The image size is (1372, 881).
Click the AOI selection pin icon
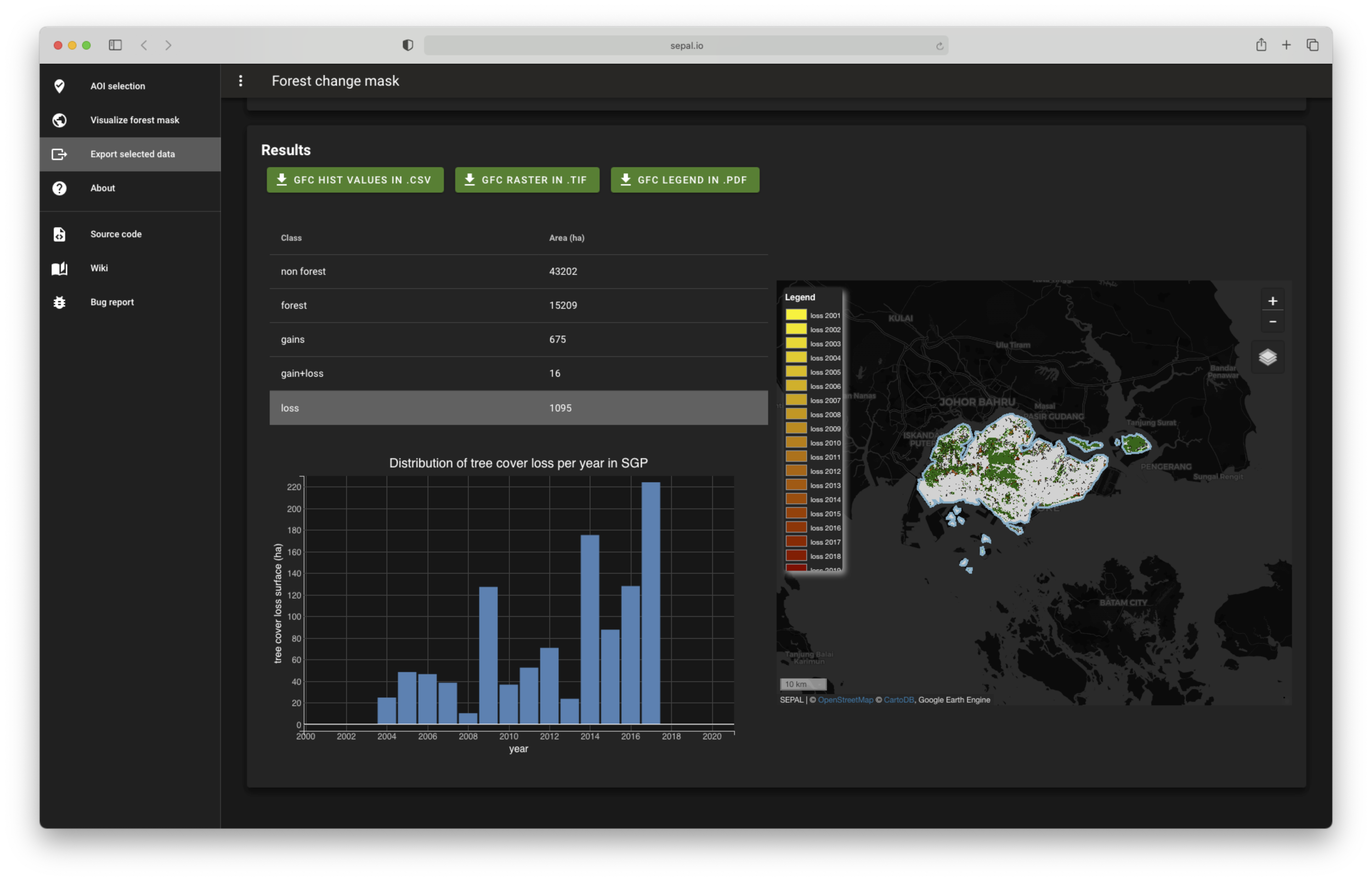click(59, 86)
